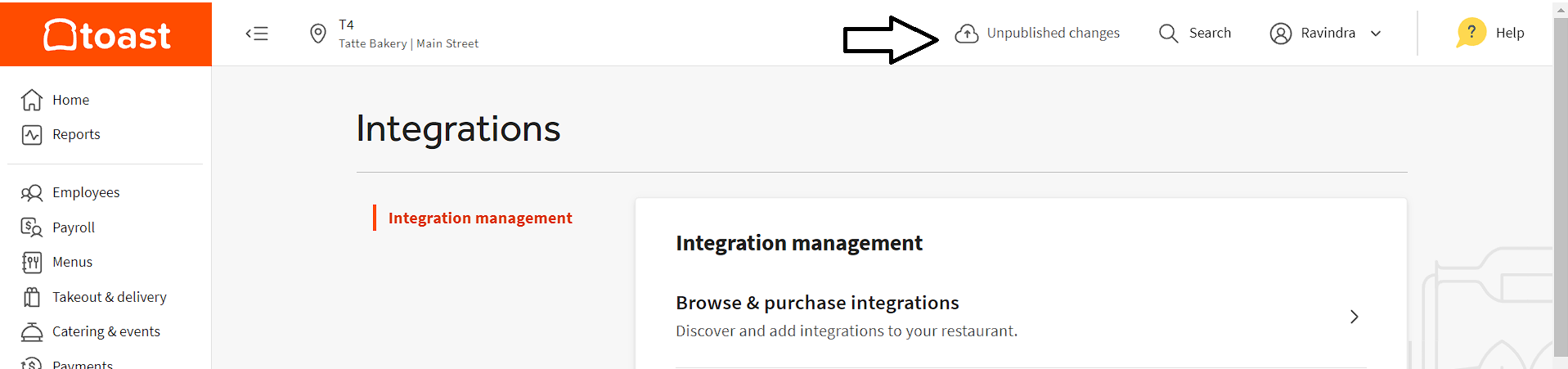Click the Menus utensils icon
The image size is (1568, 369).
(x=32, y=263)
